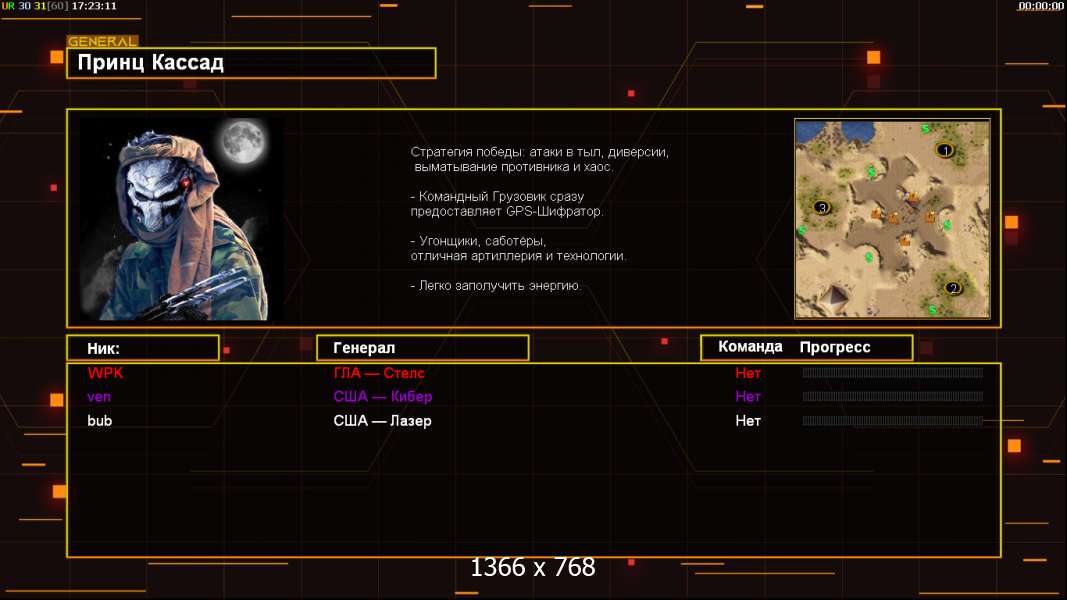The width and height of the screenshot is (1067, 600).
Task: Click the 'Команда' column header
Action: (x=750, y=347)
